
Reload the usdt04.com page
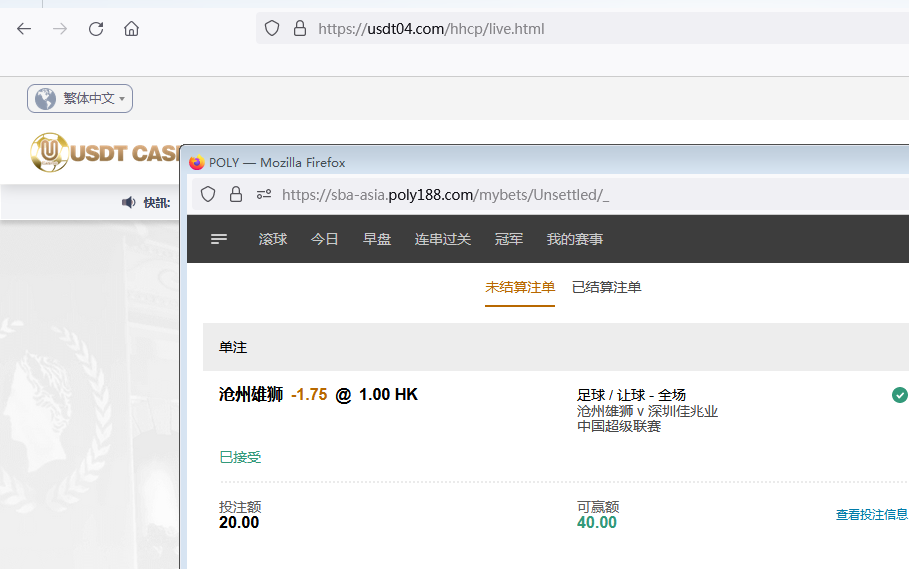(x=96, y=28)
